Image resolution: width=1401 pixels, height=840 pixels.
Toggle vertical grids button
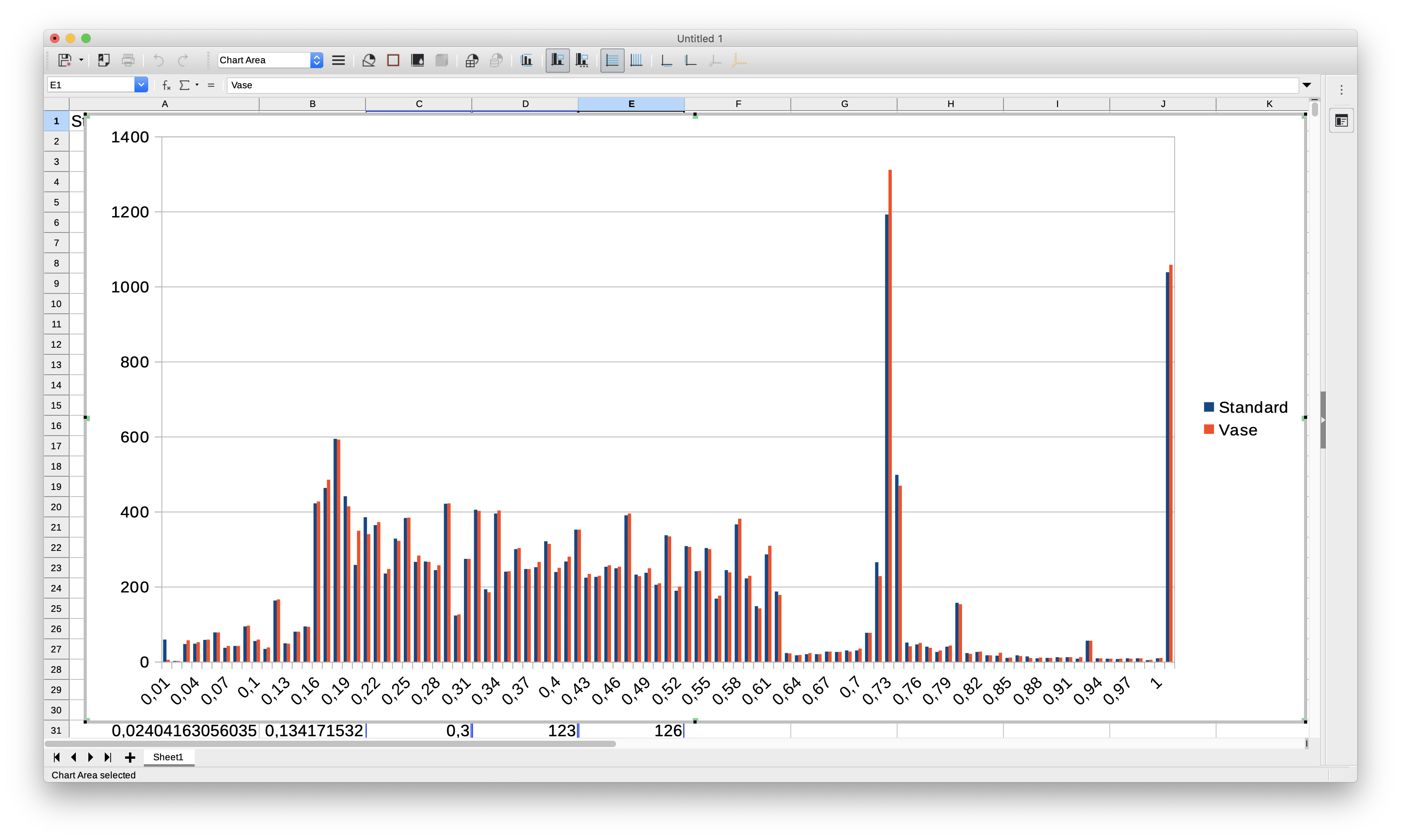tap(636, 60)
